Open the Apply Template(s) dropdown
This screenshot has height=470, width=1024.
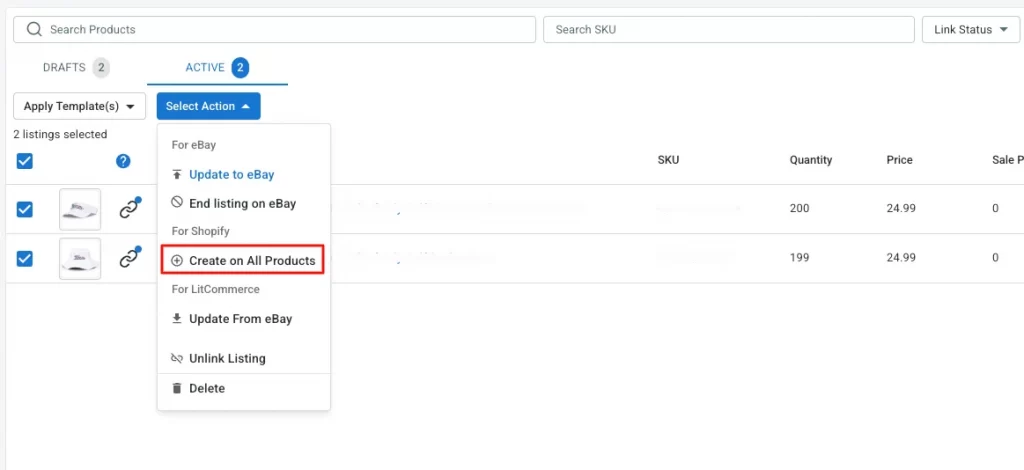[79, 106]
